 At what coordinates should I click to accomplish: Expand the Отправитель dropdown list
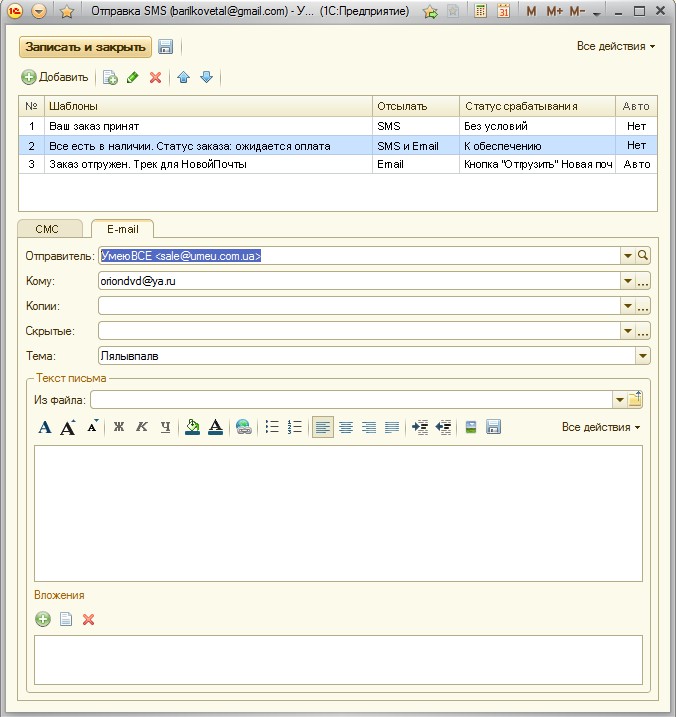[x=628, y=256]
